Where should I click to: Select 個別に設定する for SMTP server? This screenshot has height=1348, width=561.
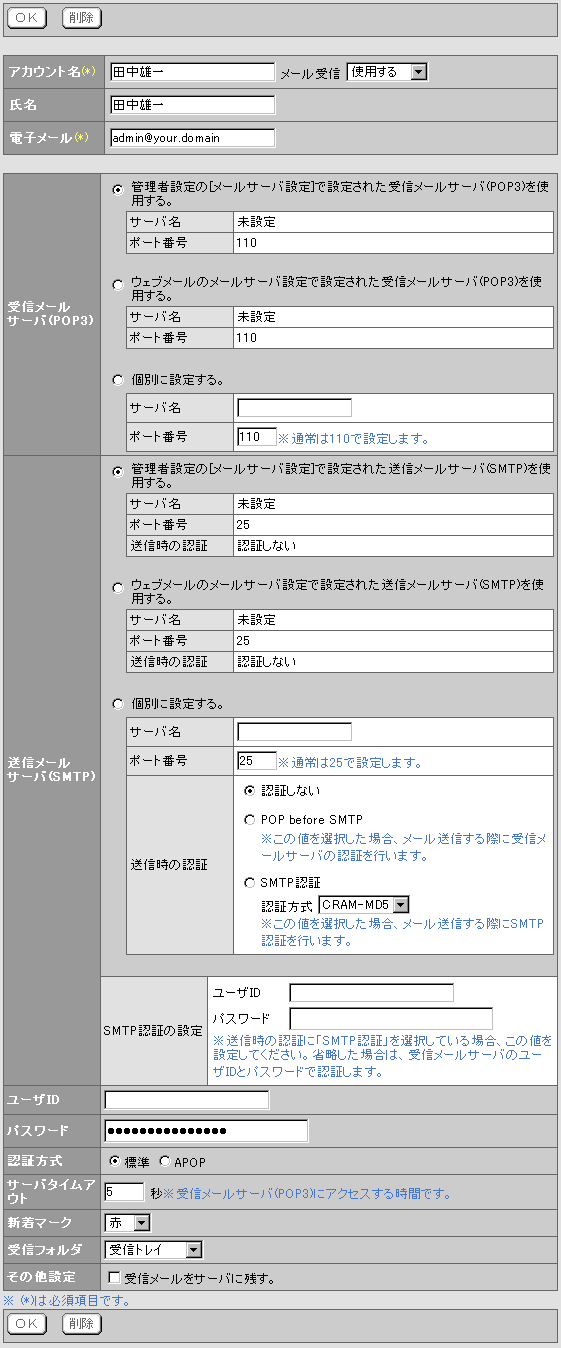pos(119,704)
